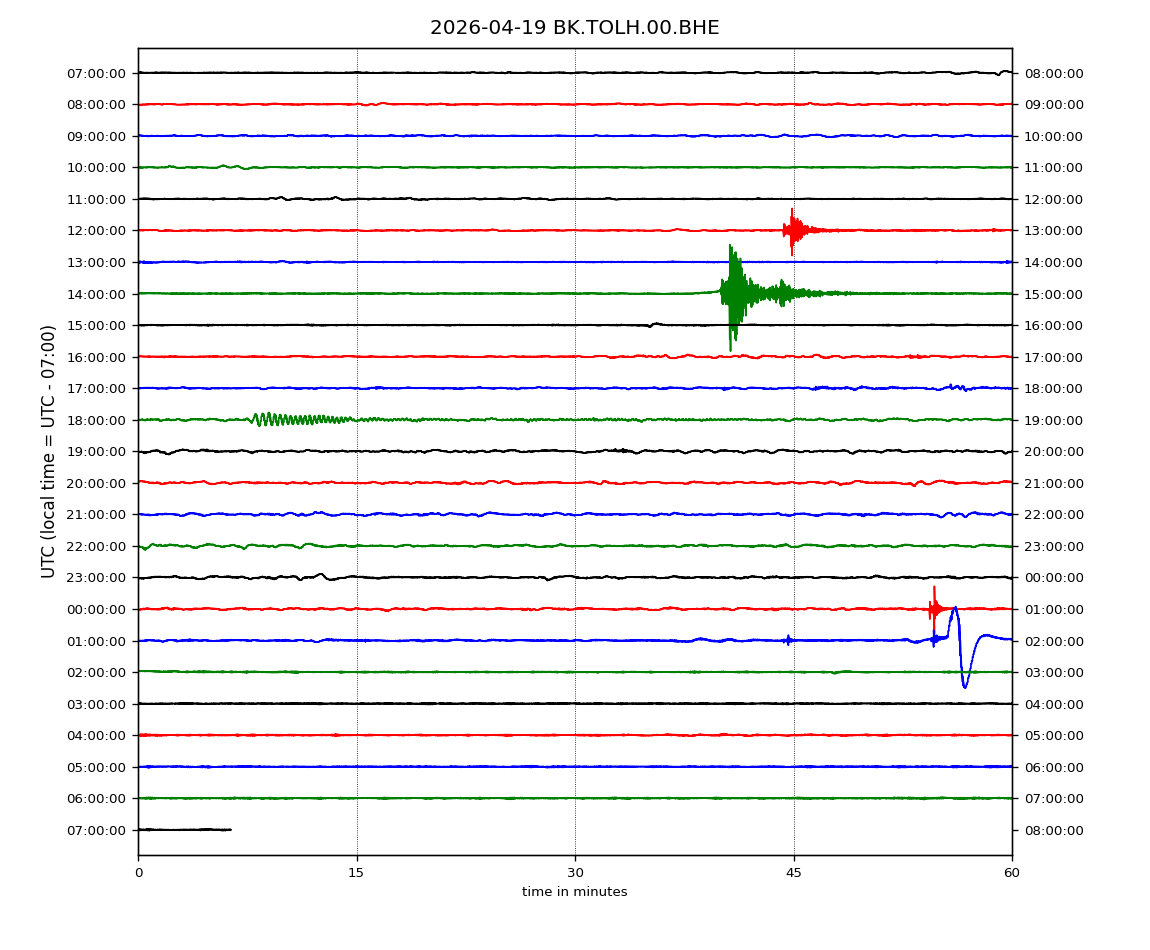This screenshot has width=1150, height=950.
Task: Click the red seismic burst on 12:00:00 trace
Action: pos(793,230)
